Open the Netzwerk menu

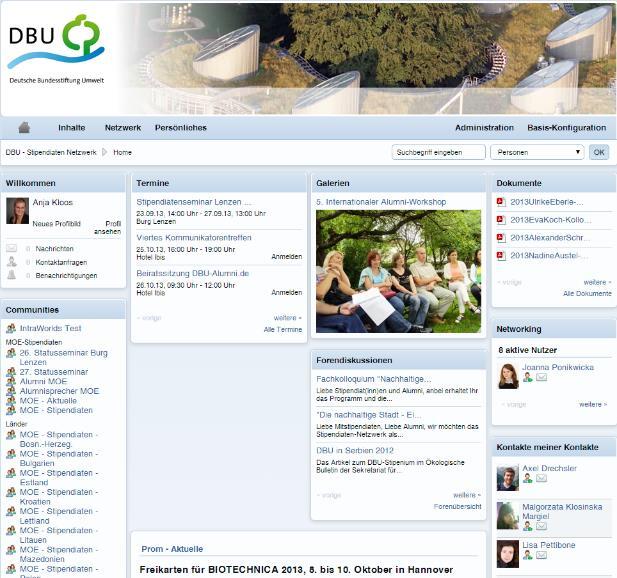point(123,128)
